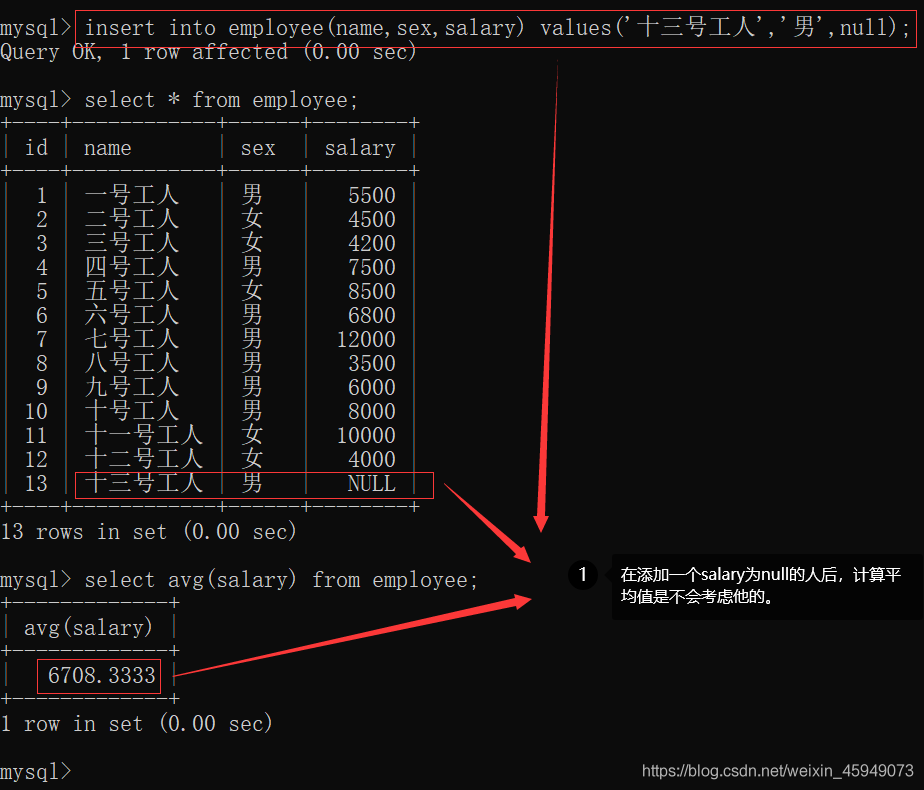This screenshot has height=790, width=924.
Task: Click the 'avg(salary)' result column header
Action: point(88,628)
